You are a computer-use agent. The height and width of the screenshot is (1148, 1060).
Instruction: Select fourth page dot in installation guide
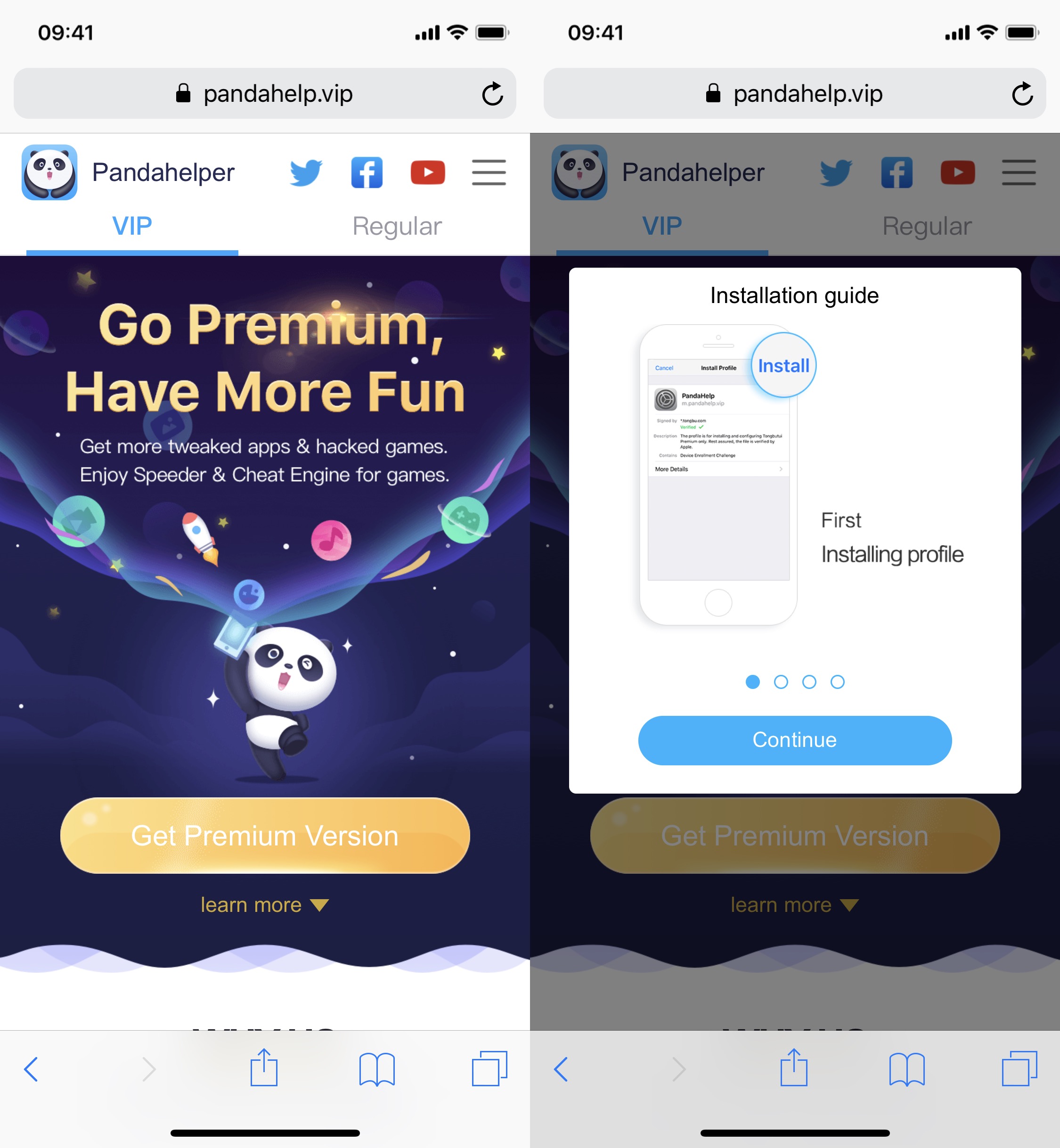(x=838, y=681)
